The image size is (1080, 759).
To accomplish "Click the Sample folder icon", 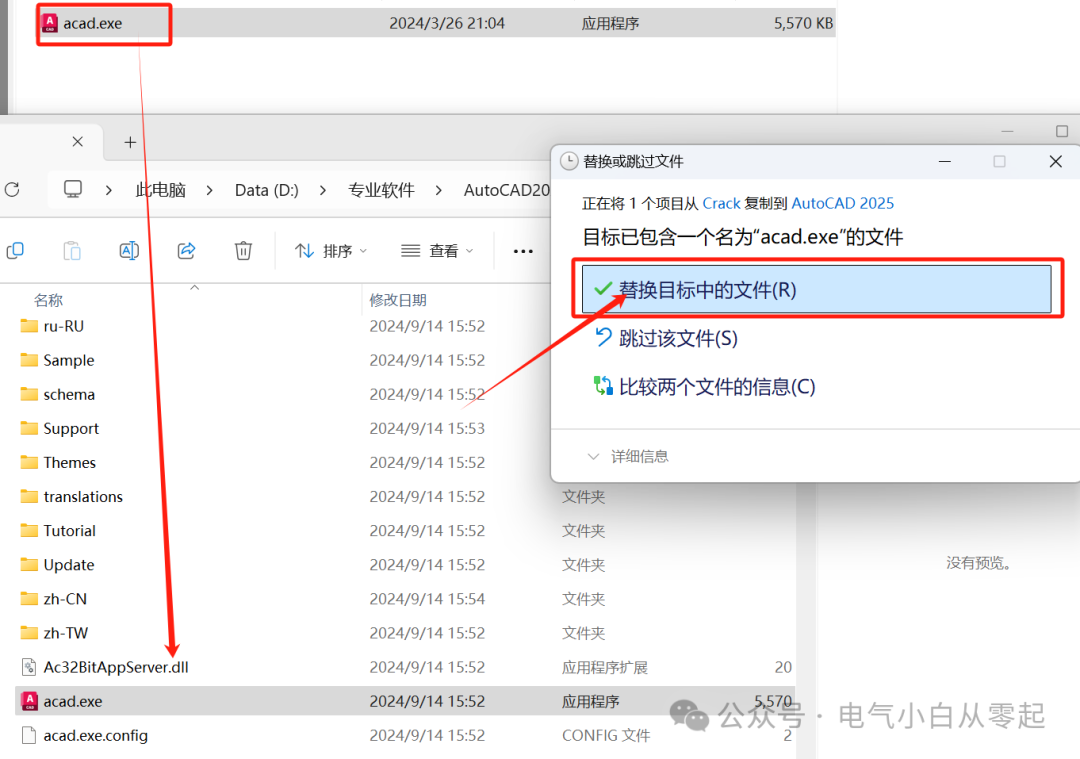I will click(x=29, y=360).
